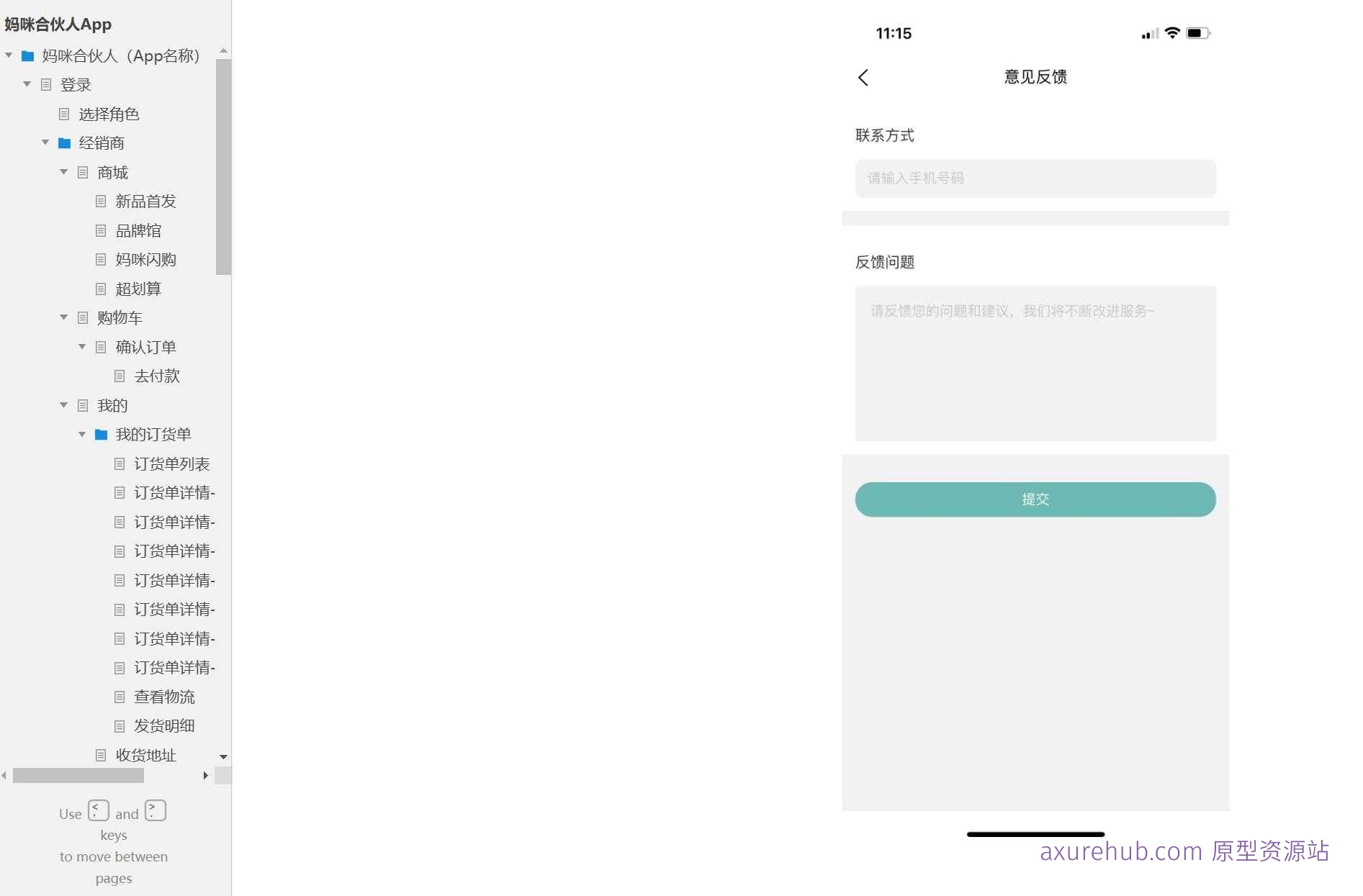The height and width of the screenshot is (896, 1363).
Task: Click the feedback question text area
Action: (1035, 363)
